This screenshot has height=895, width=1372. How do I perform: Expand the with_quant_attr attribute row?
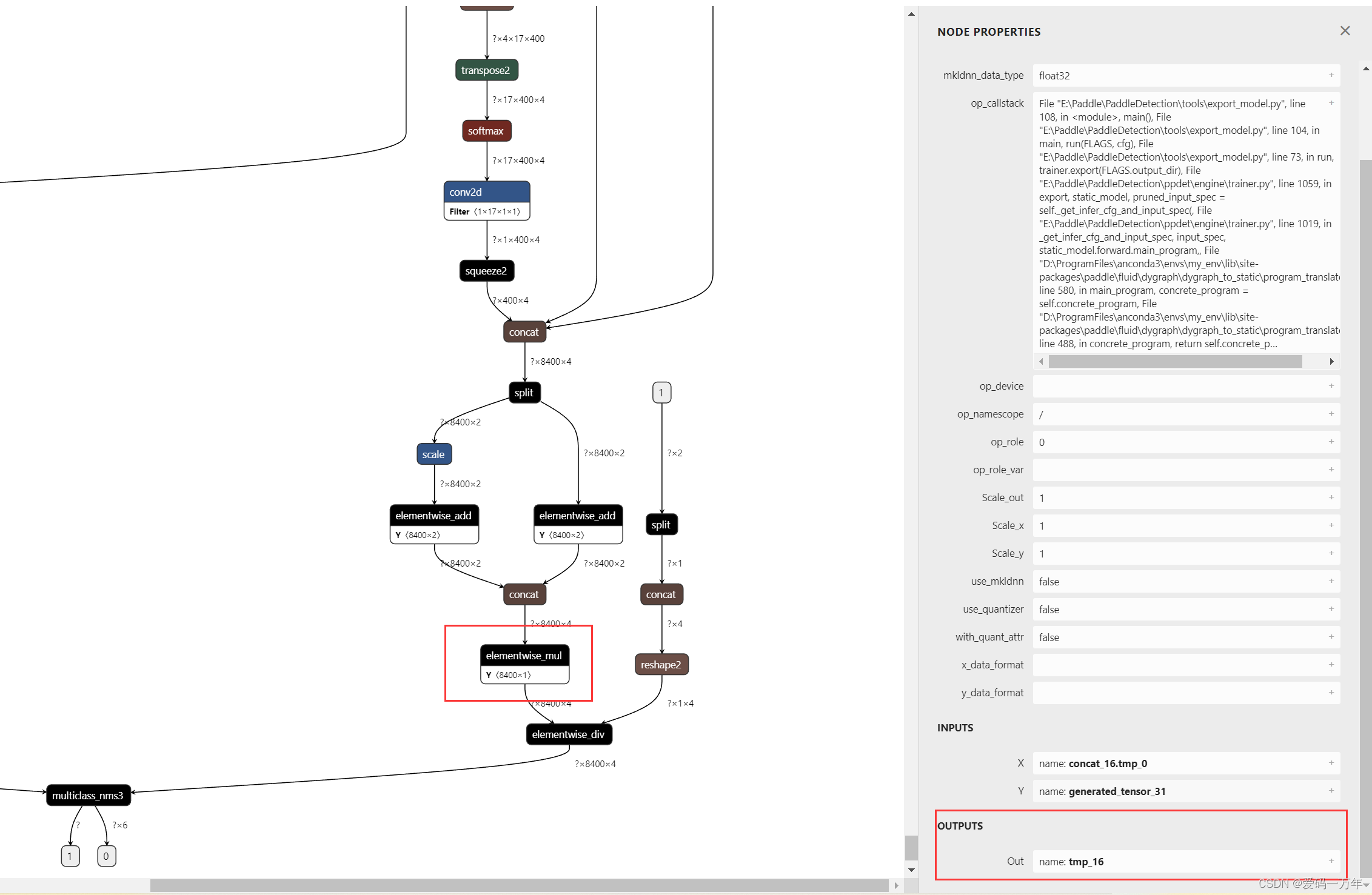pos(1331,637)
